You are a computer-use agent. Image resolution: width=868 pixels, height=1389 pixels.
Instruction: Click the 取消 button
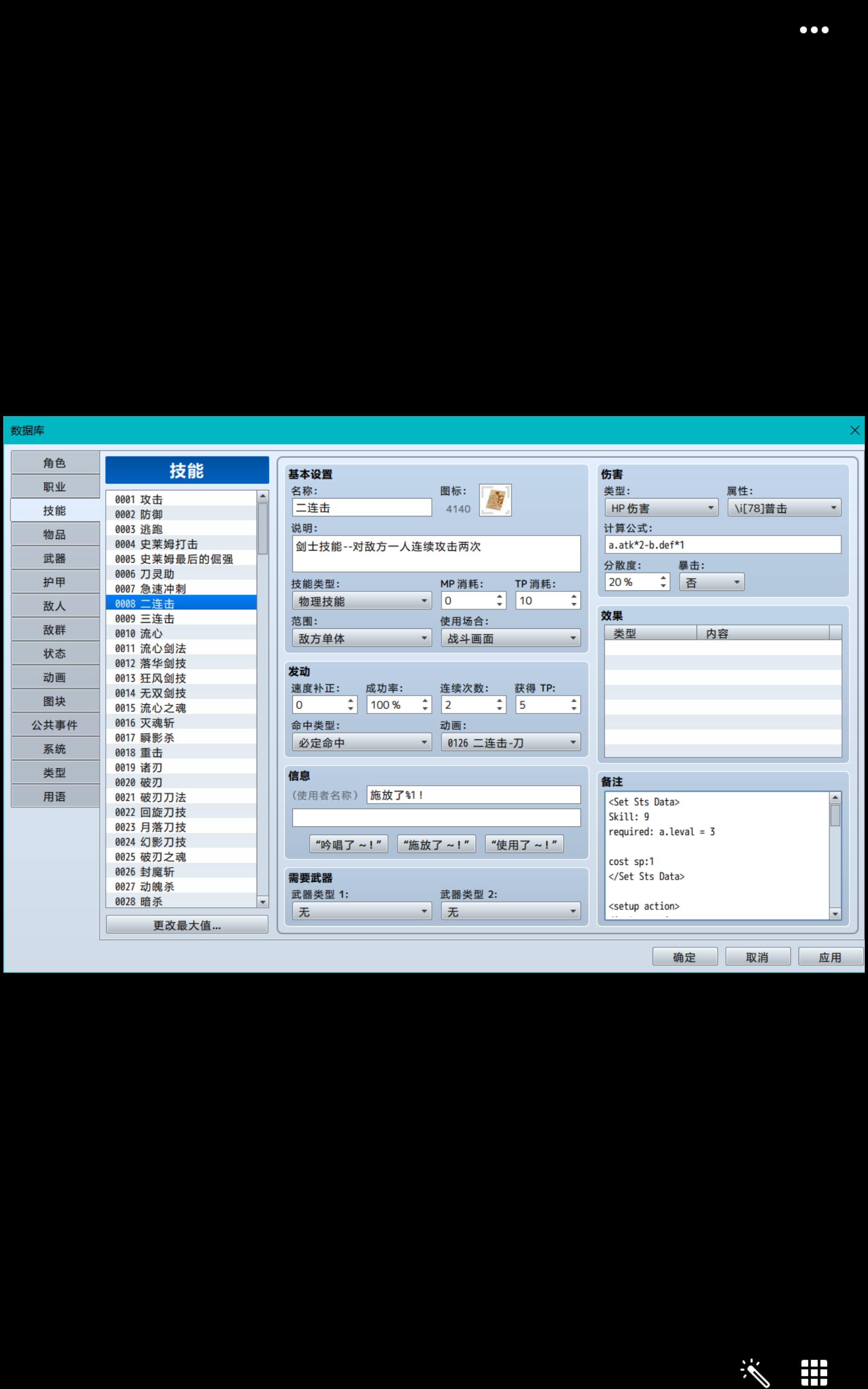(758, 957)
